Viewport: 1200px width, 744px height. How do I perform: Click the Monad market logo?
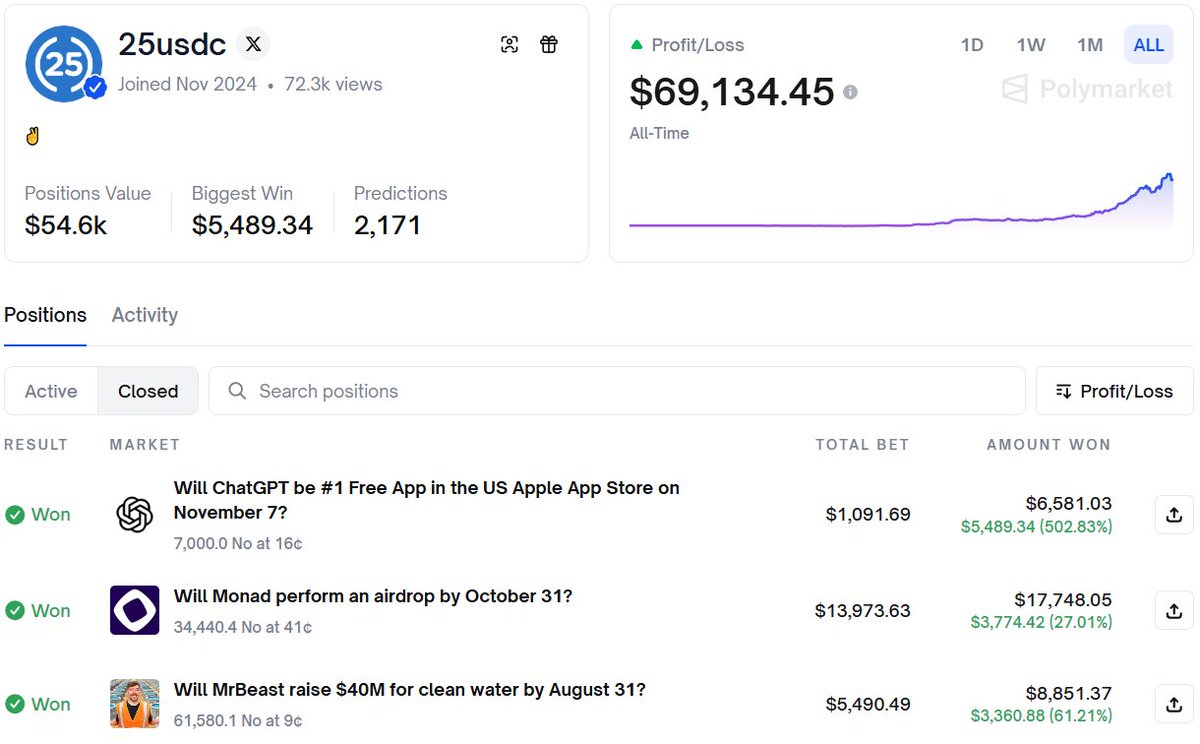135,610
